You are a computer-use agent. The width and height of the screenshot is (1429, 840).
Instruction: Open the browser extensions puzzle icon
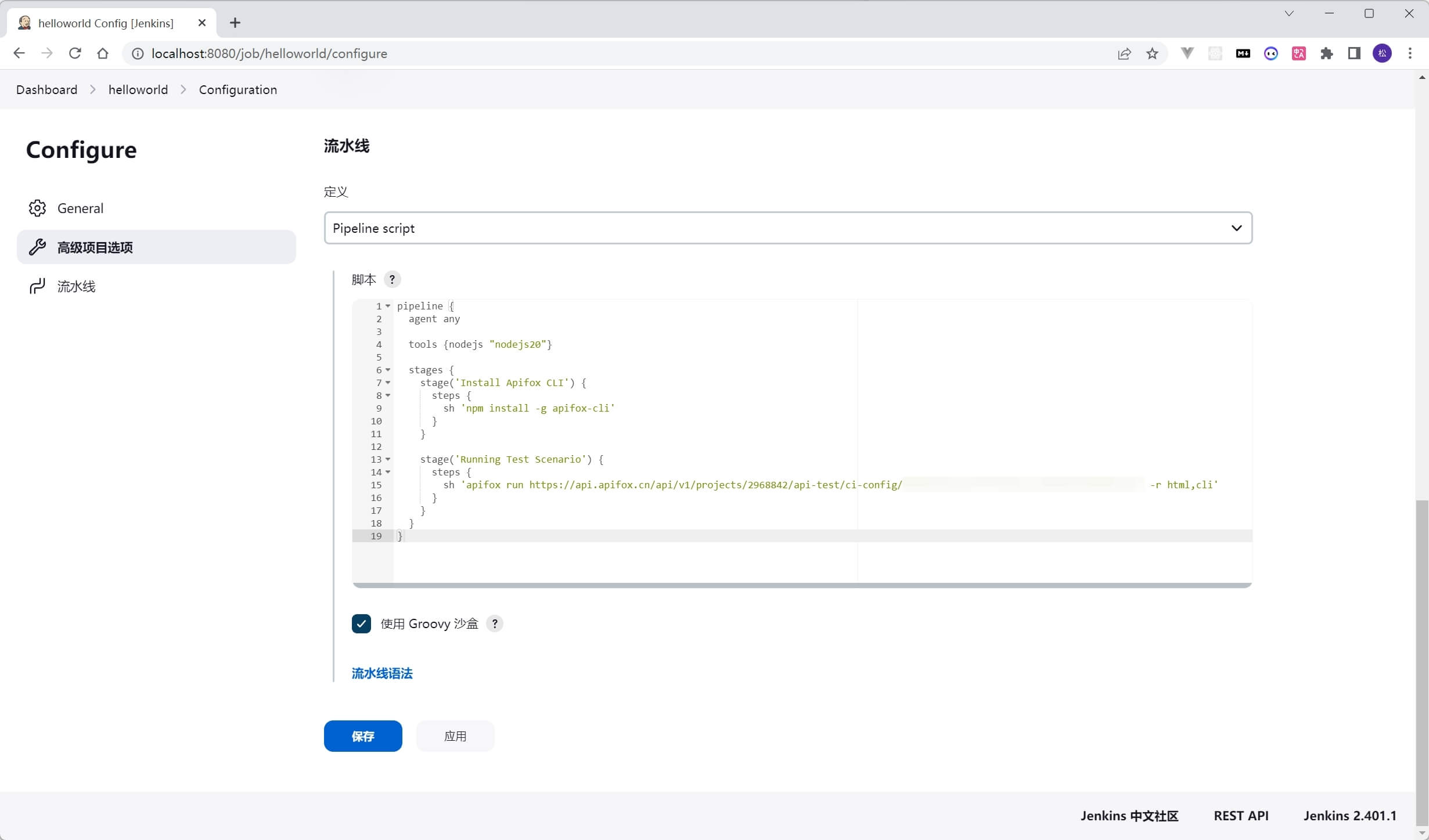click(1326, 53)
